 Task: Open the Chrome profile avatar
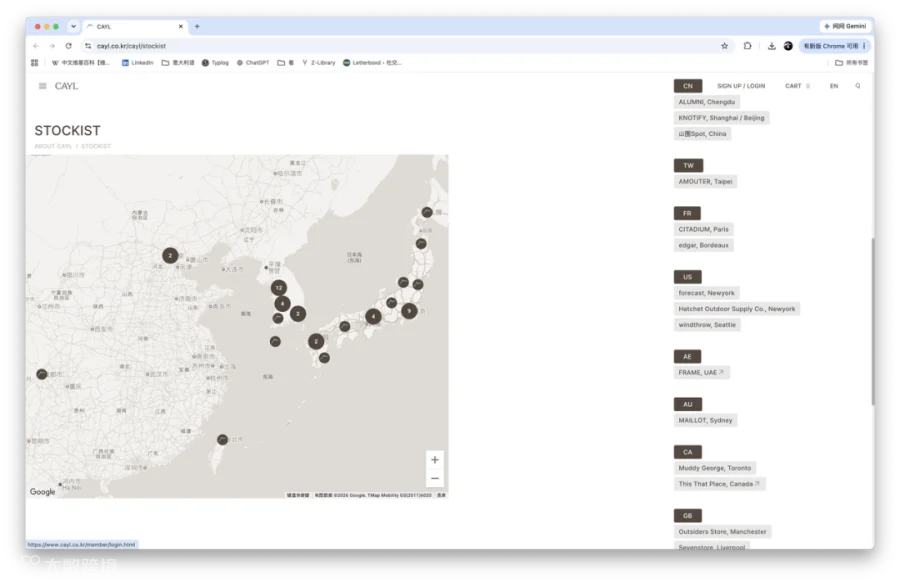coord(788,46)
